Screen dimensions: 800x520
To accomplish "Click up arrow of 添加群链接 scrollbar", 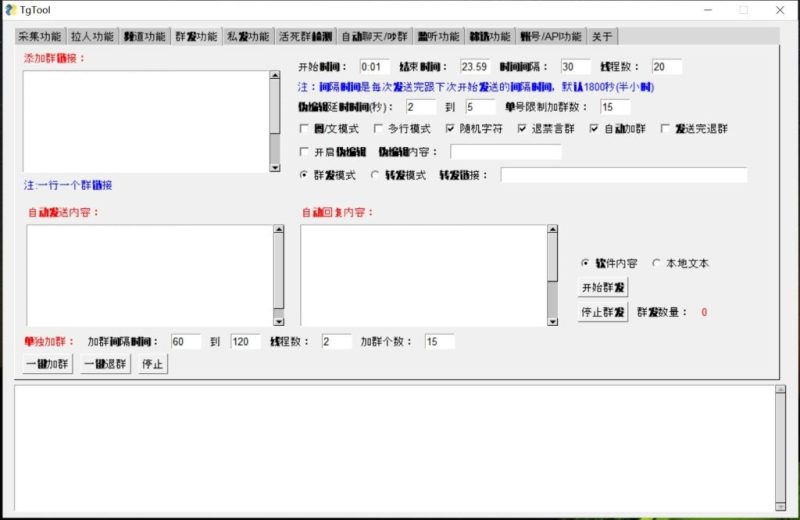I will (x=275, y=75).
